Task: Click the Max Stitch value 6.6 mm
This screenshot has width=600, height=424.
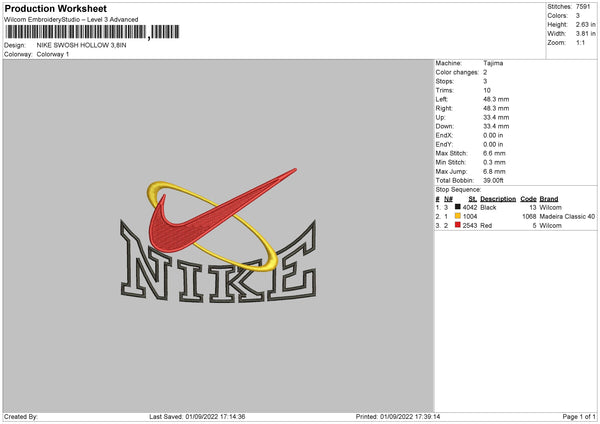Action: 494,153
